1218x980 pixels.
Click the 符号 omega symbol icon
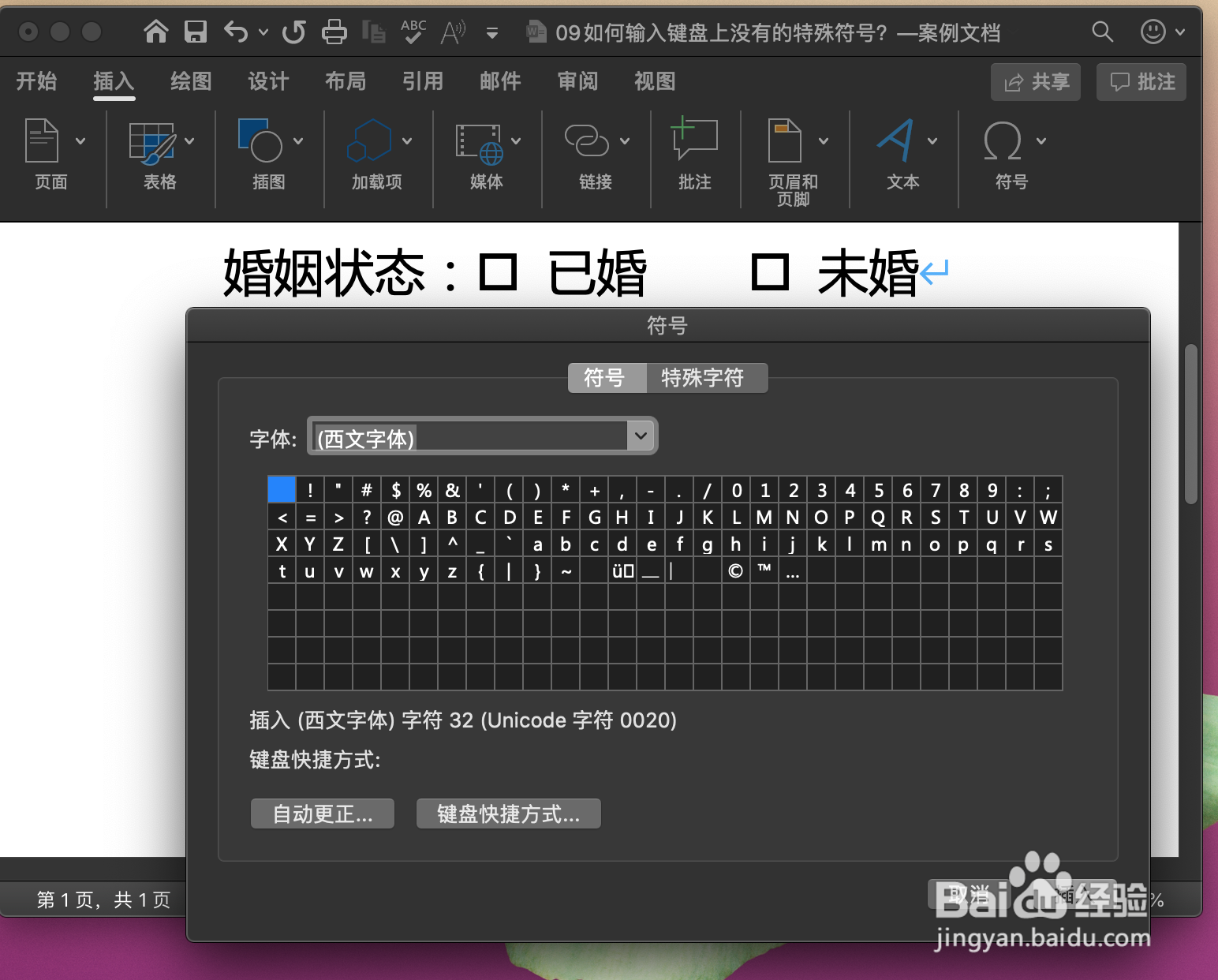(x=1003, y=141)
